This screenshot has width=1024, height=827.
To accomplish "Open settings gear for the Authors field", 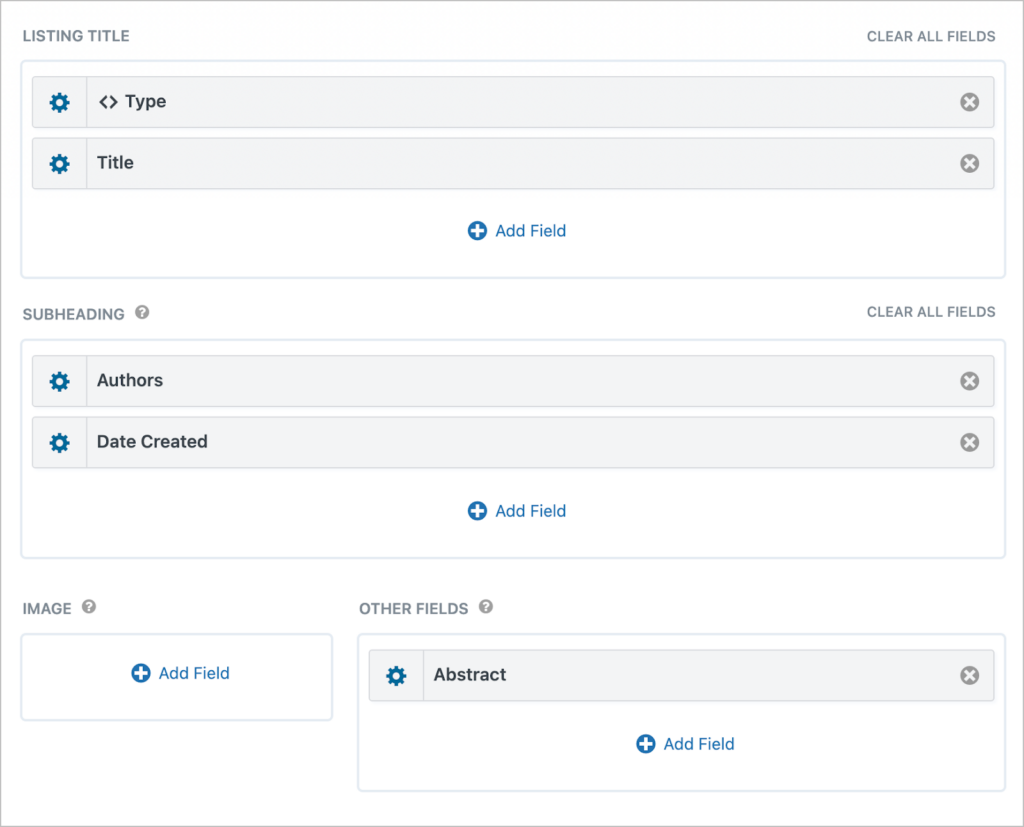I will click(x=59, y=381).
